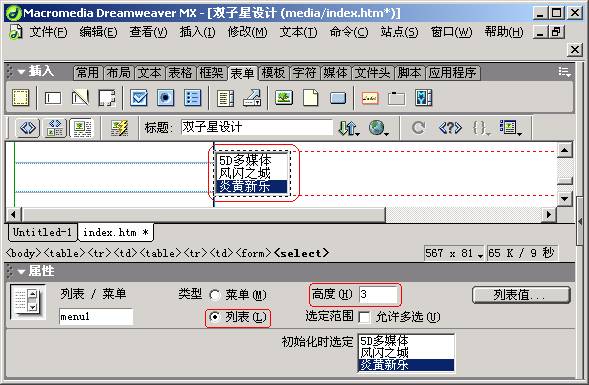Insert a radio button form element
The height and width of the screenshot is (385, 589).
[x=165, y=98]
